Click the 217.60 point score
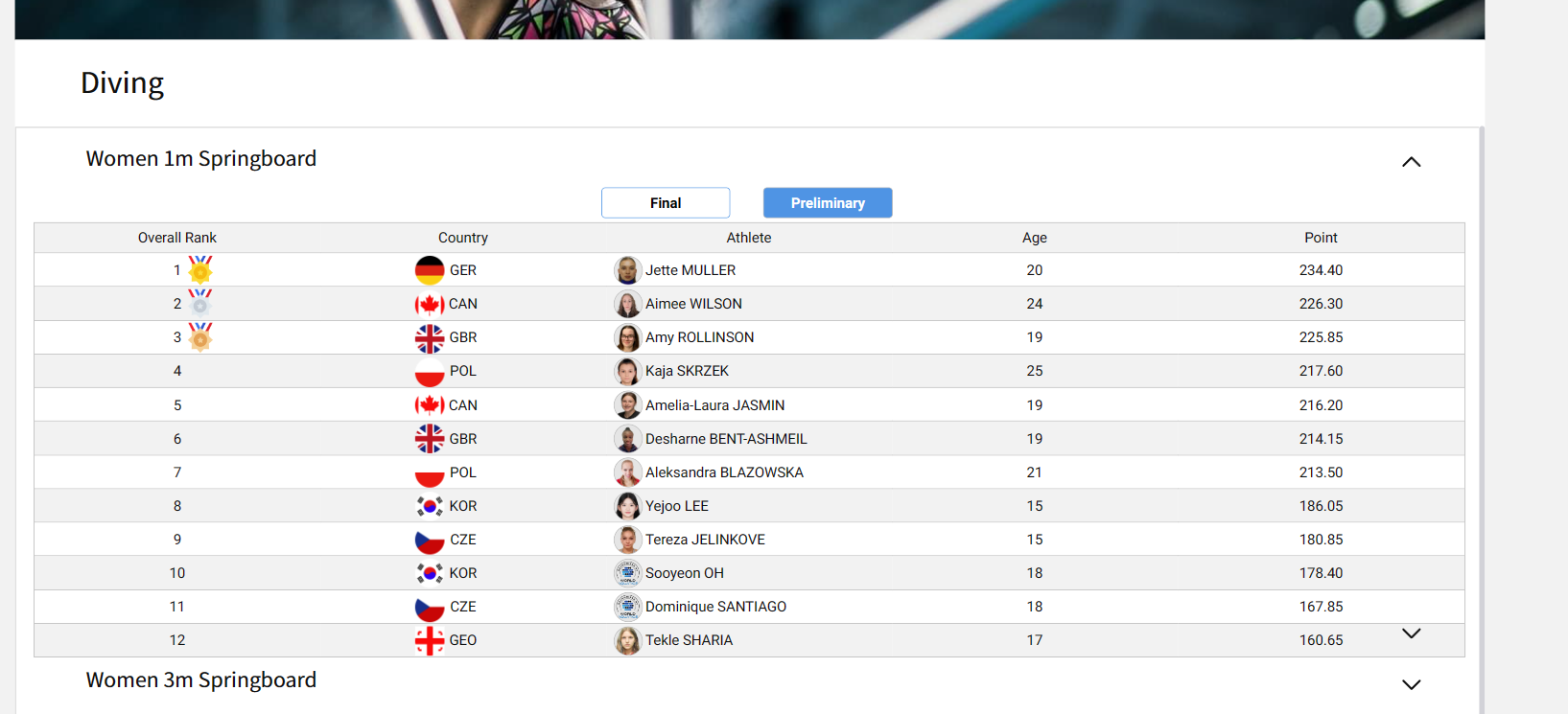Image resolution: width=1568 pixels, height=714 pixels. [1321, 371]
